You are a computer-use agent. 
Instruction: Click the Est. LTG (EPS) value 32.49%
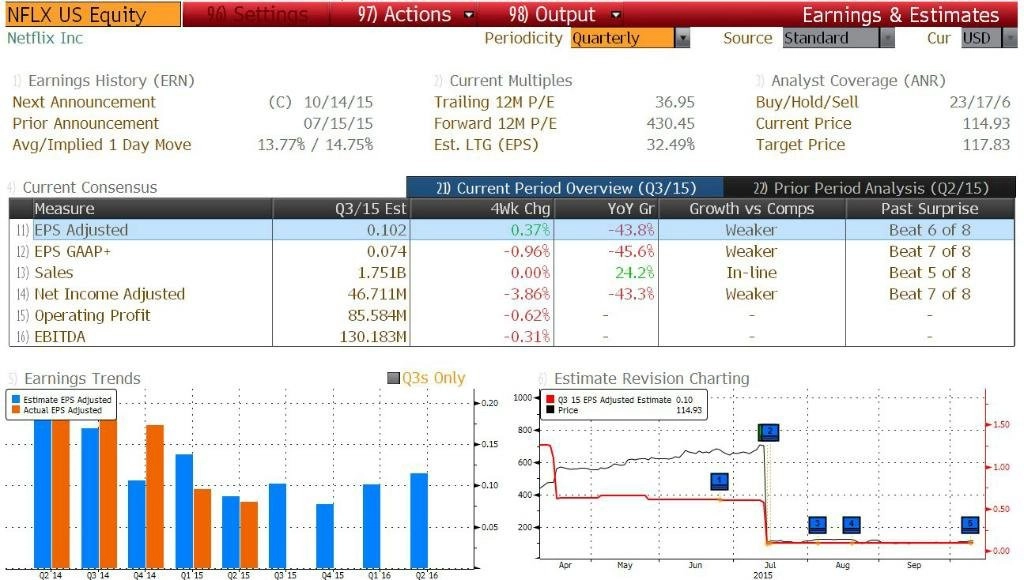pos(671,144)
